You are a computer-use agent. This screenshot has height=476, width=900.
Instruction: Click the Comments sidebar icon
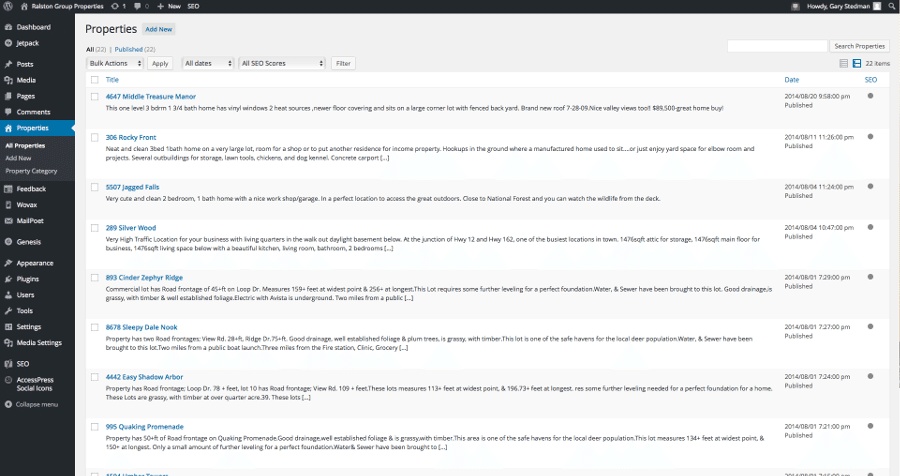[8, 112]
